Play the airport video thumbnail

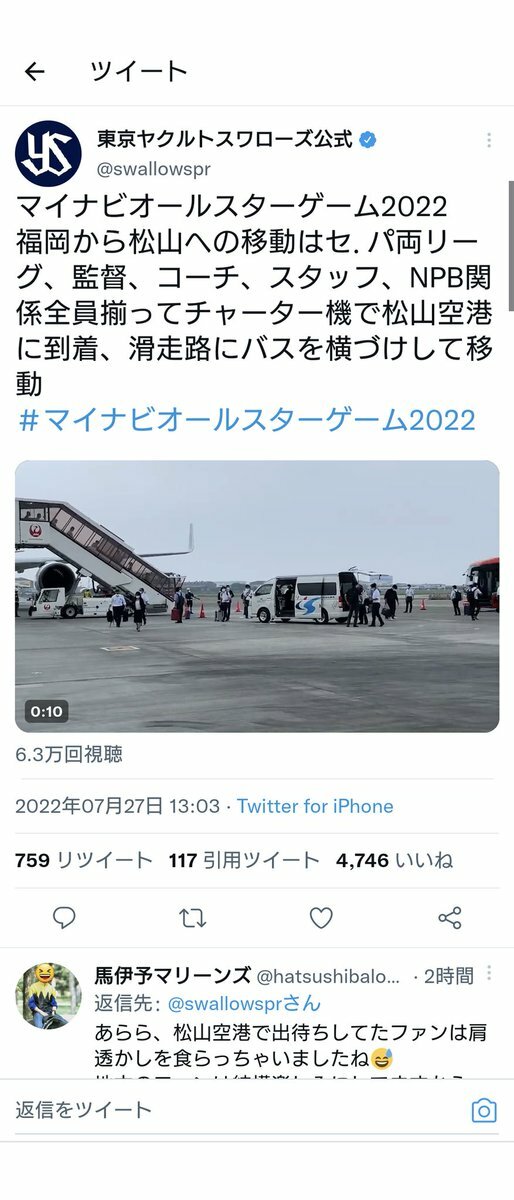[x=257, y=596]
